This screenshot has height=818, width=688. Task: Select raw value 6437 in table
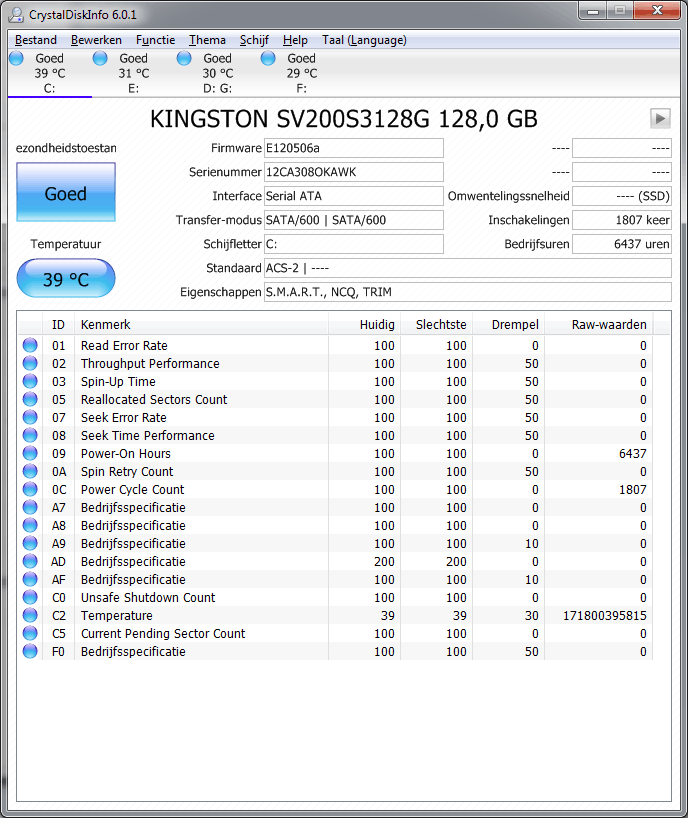pyautogui.click(x=633, y=453)
